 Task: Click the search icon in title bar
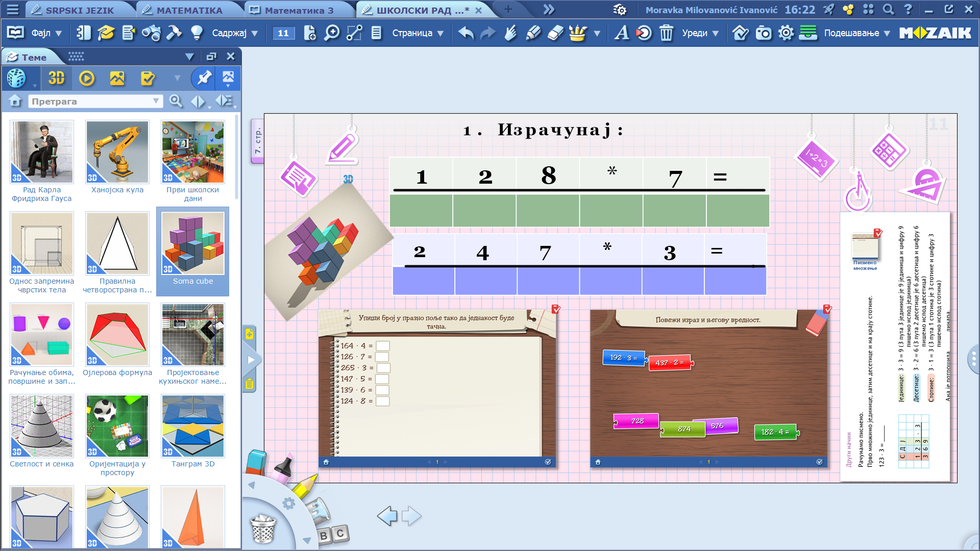point(888,10)
